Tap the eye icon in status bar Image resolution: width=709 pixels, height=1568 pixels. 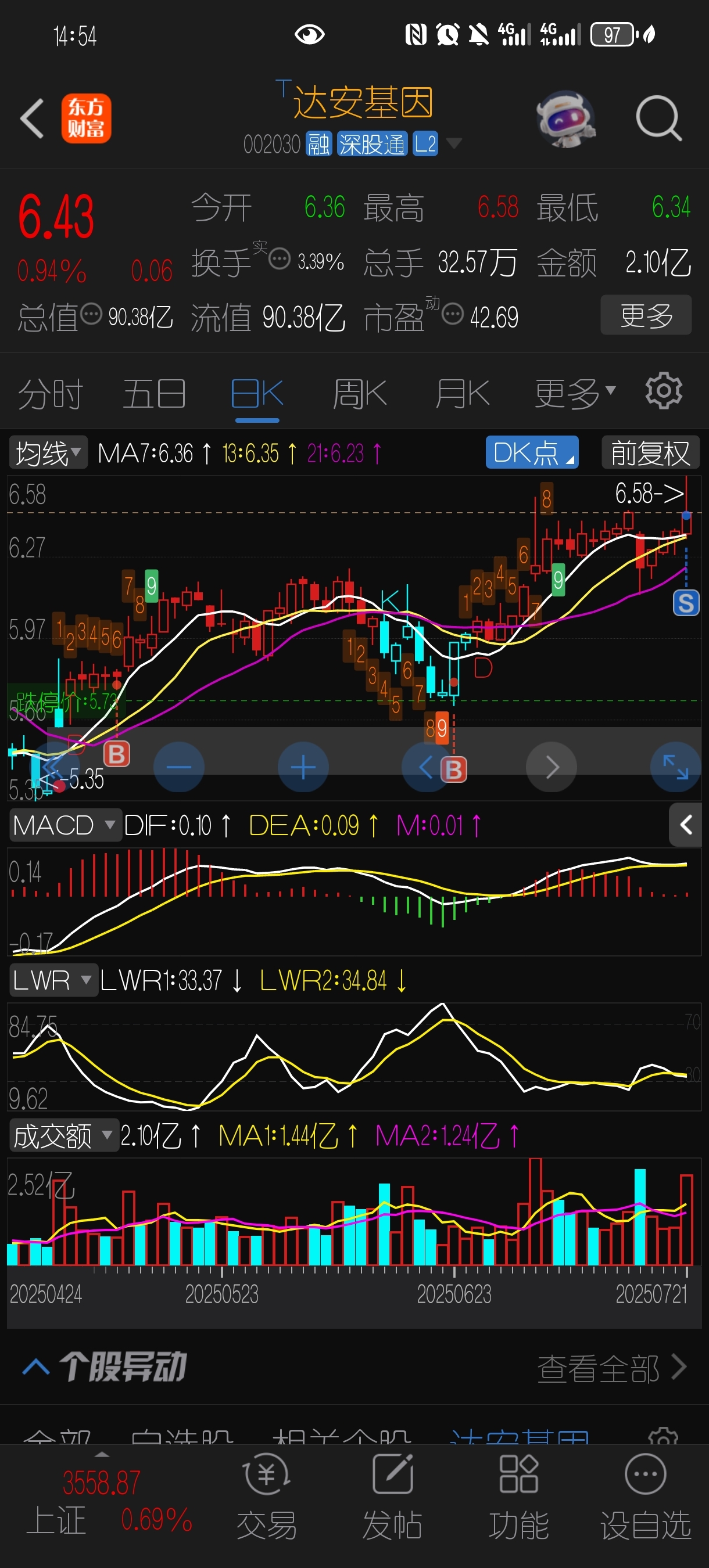coord(309,34)
